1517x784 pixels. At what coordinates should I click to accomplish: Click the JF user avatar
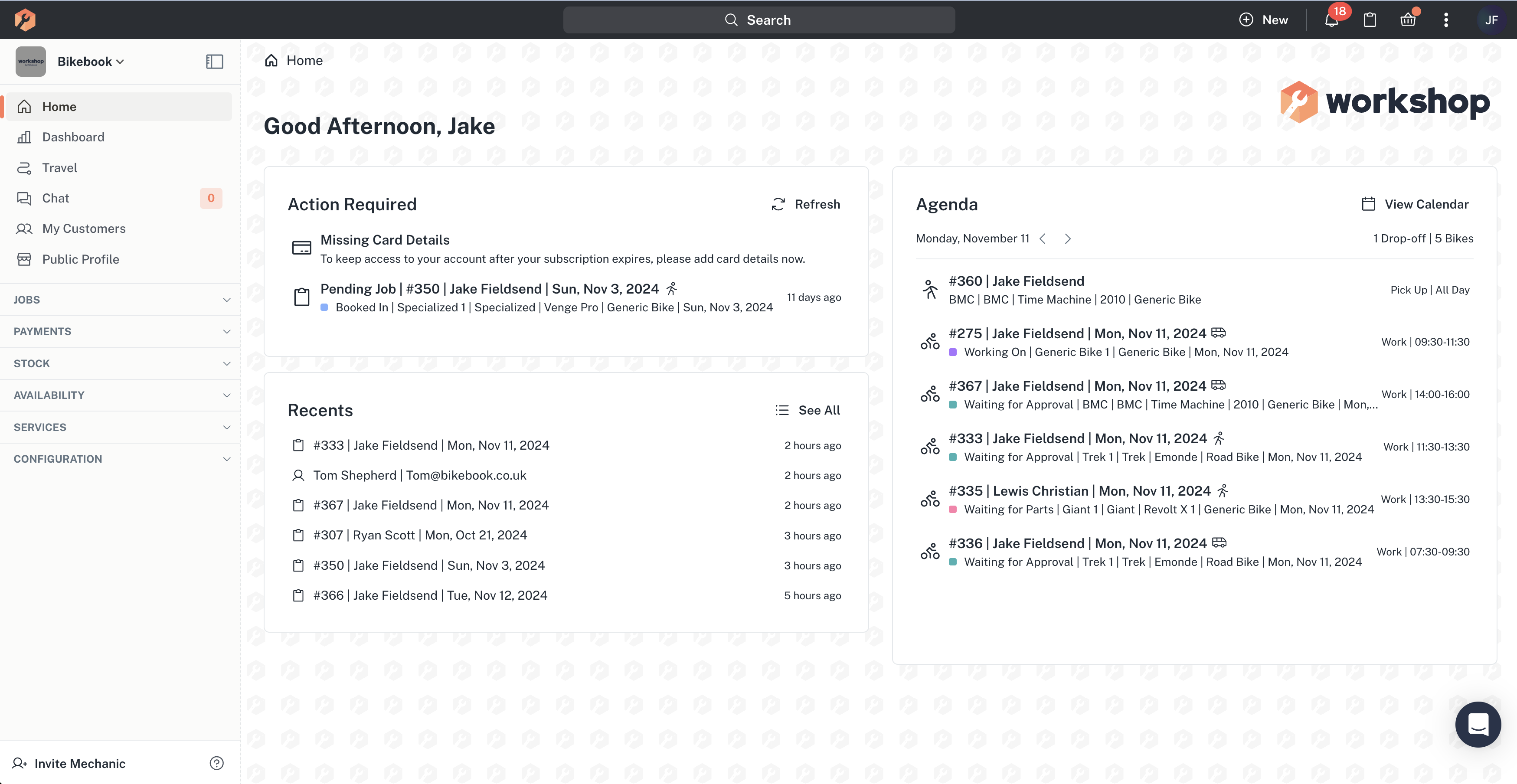pos(1491,20)
